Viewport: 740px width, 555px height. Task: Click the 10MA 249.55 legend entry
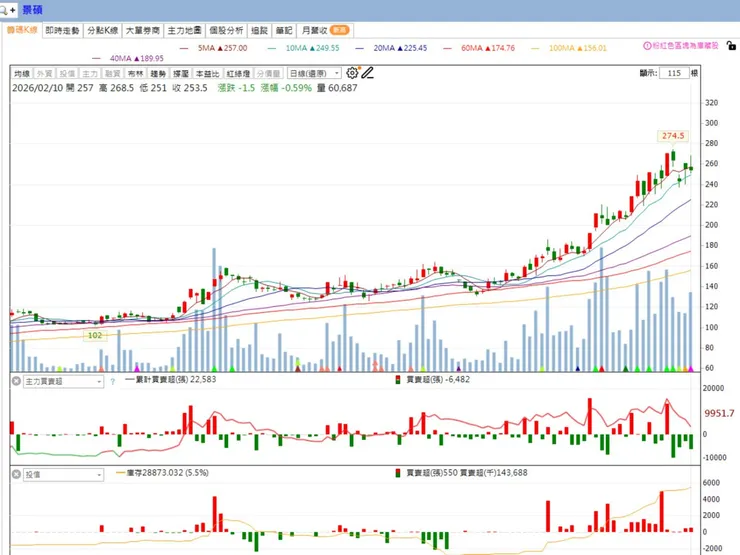(303, 48)
